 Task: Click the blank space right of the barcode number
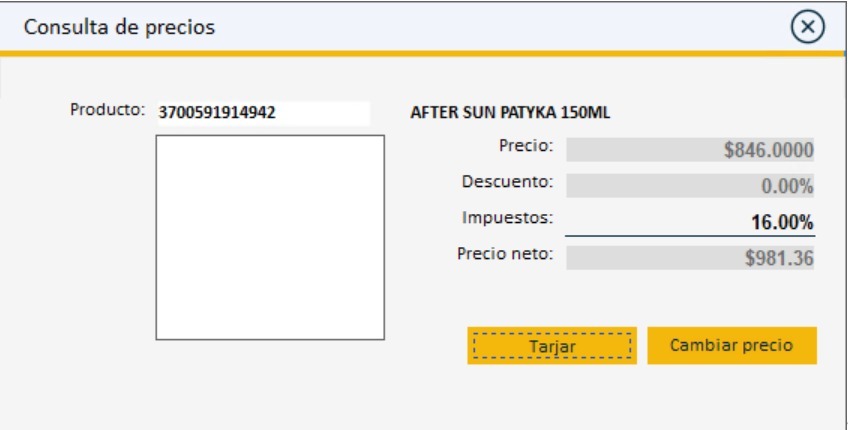coord(330,113)
